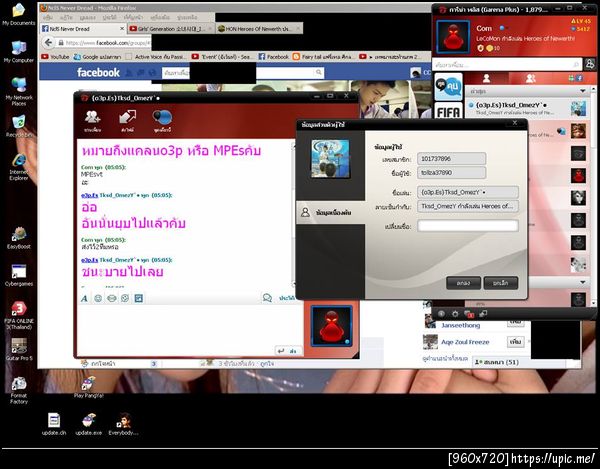Click the screenshot picture icon in chat
The width and height of the screenshot is (600, 469).
(x=139, y=298)
